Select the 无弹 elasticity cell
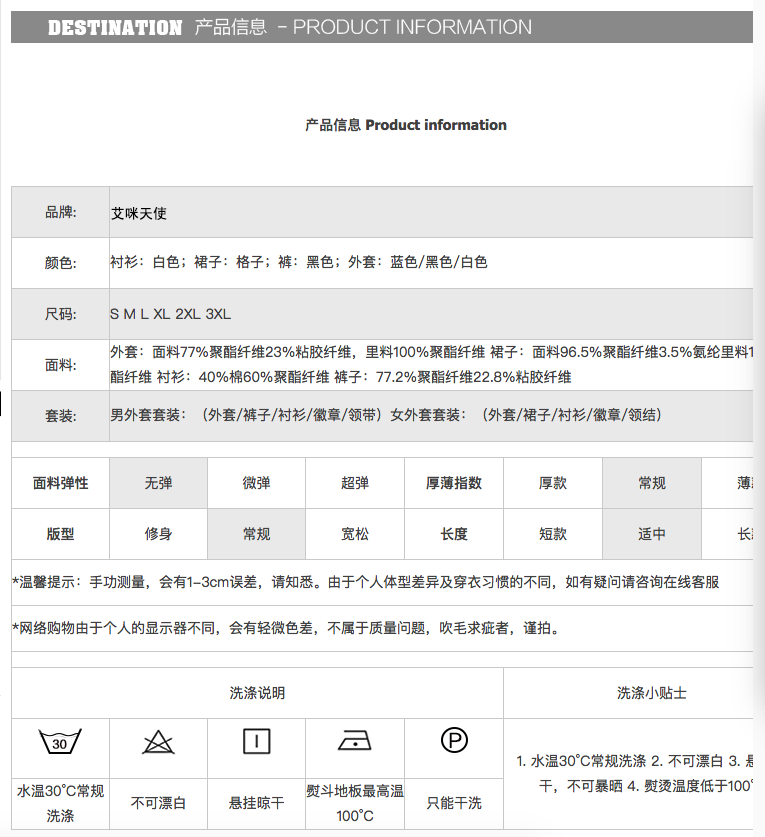Viewport: 765px width, 837px height. [159, 483]
